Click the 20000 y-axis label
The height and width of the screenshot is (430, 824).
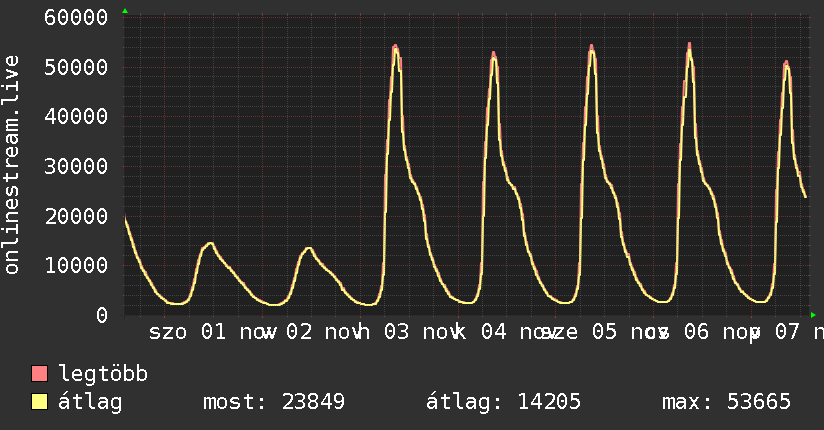[x=76, y=216]
